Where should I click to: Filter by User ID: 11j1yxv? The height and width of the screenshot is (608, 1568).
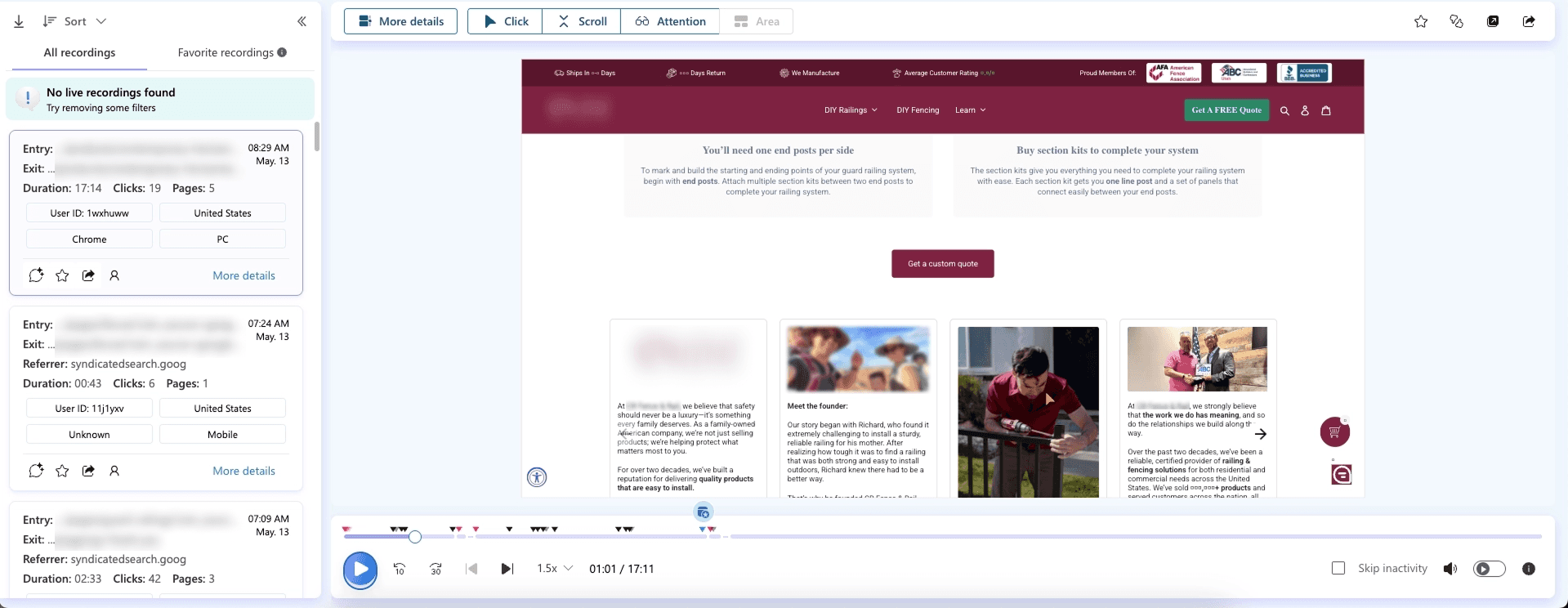click(x=90, y=409)
